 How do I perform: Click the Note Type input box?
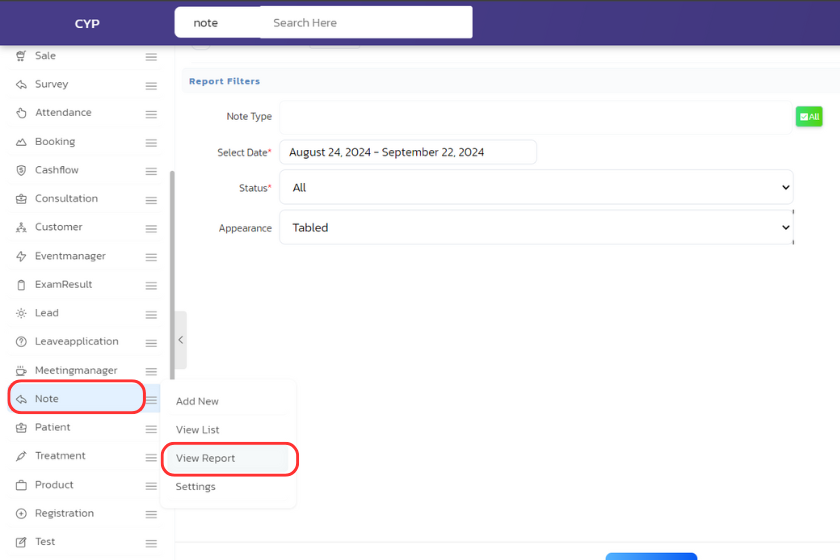[x=536, y=117]
